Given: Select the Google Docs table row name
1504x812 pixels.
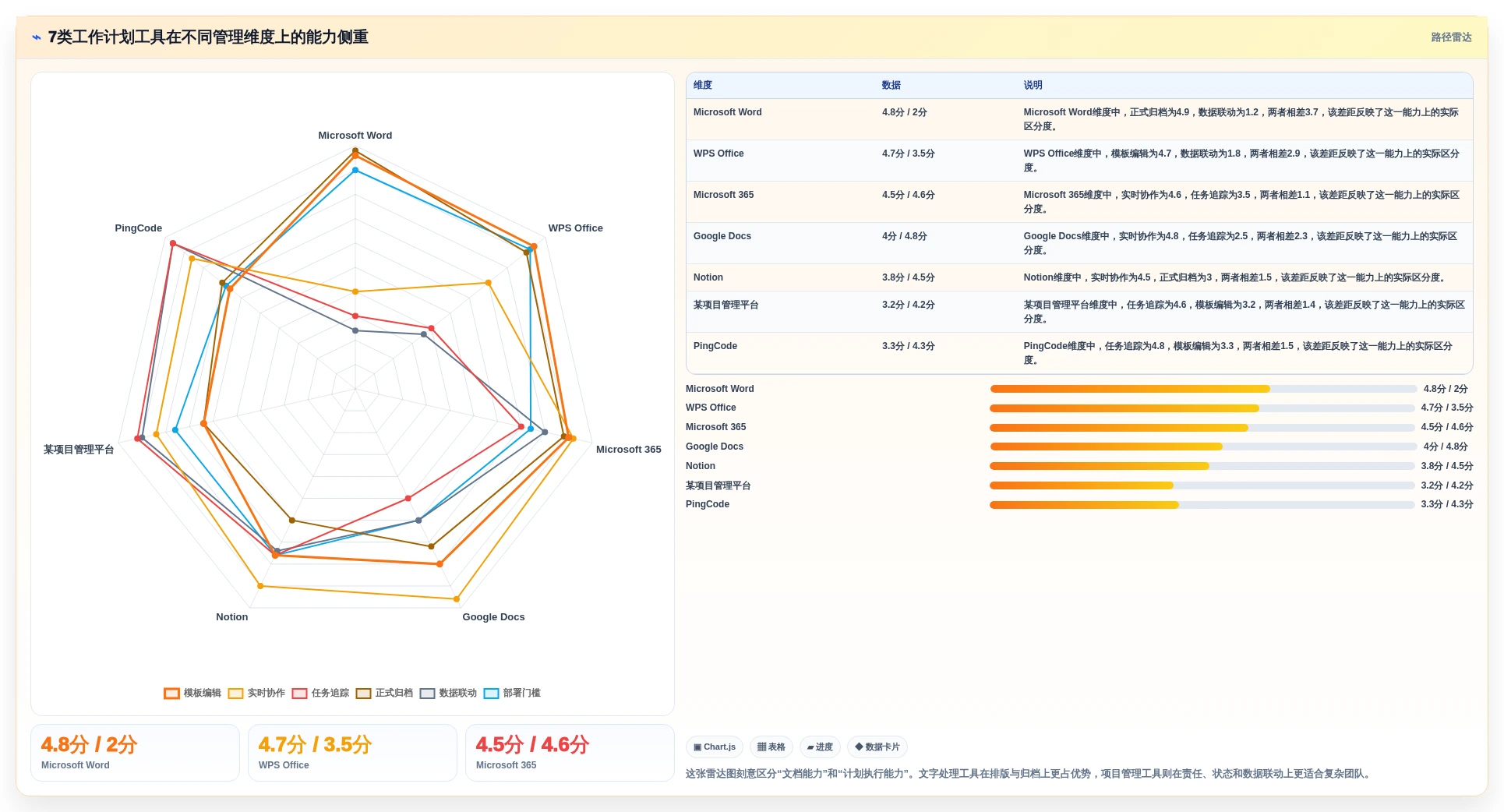Looking at the screenshot, I should coord(722,236).
